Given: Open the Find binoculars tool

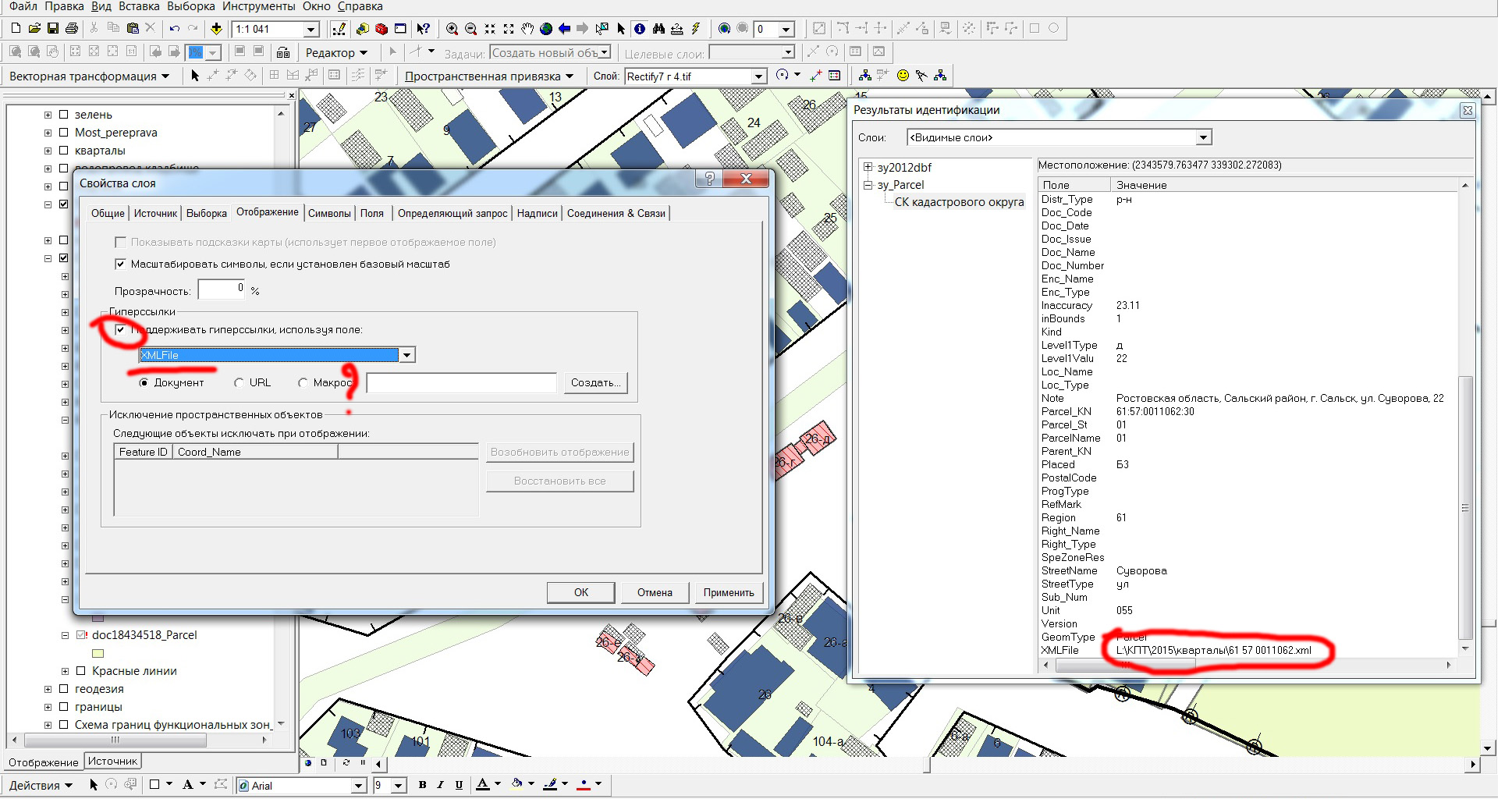Looking at the screenshot, I should (658, 29).
